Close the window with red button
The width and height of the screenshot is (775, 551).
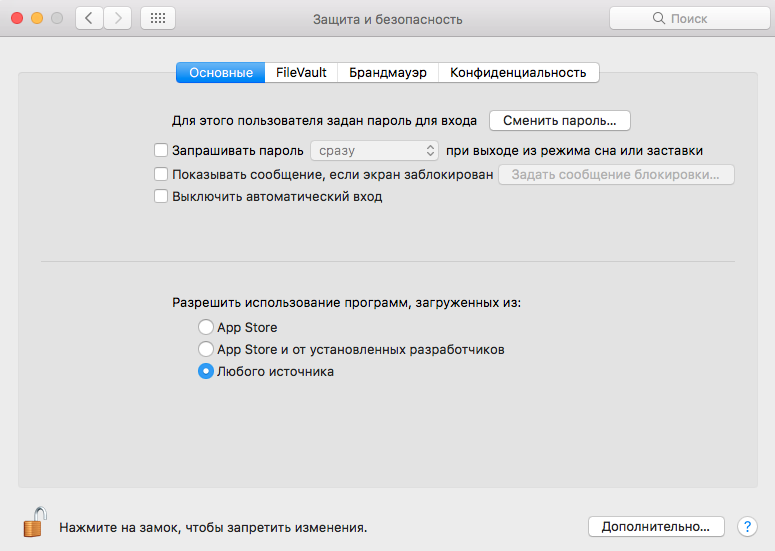coord(17,18)
